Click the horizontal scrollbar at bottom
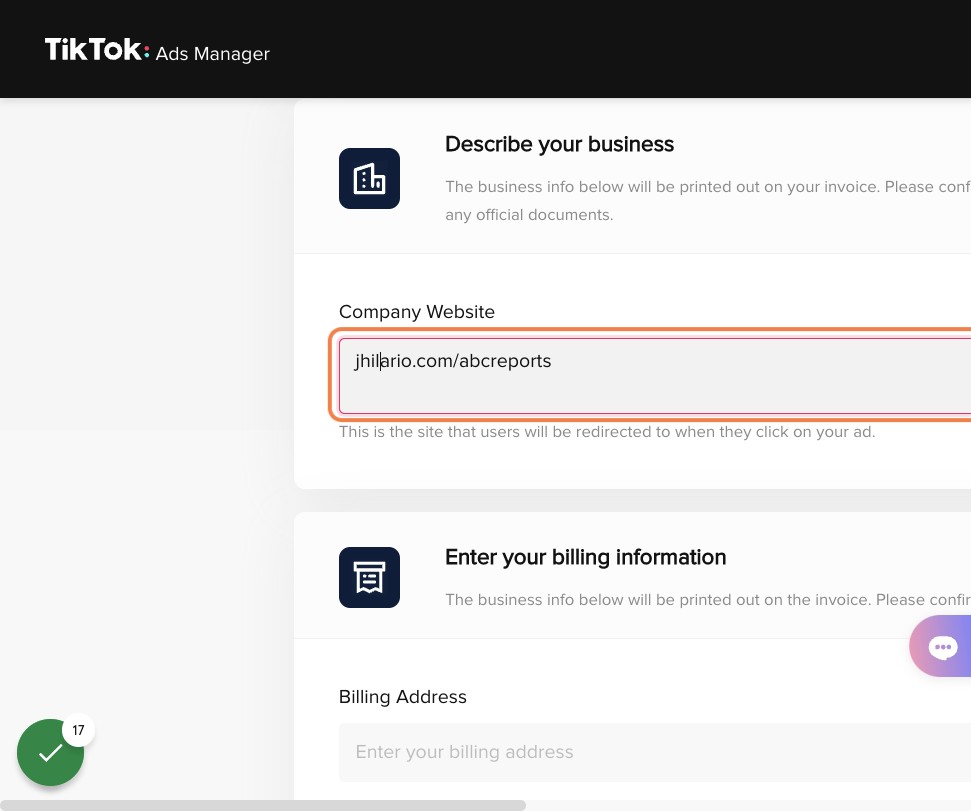The height and width of the screenshot is (811, 971). (263, 805)
